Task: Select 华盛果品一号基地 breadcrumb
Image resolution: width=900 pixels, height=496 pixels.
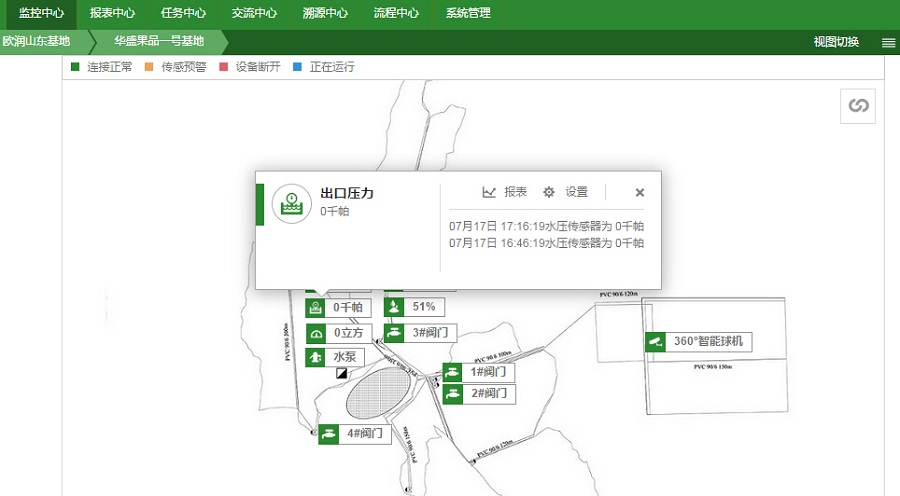Action: (x=158, y=42)
